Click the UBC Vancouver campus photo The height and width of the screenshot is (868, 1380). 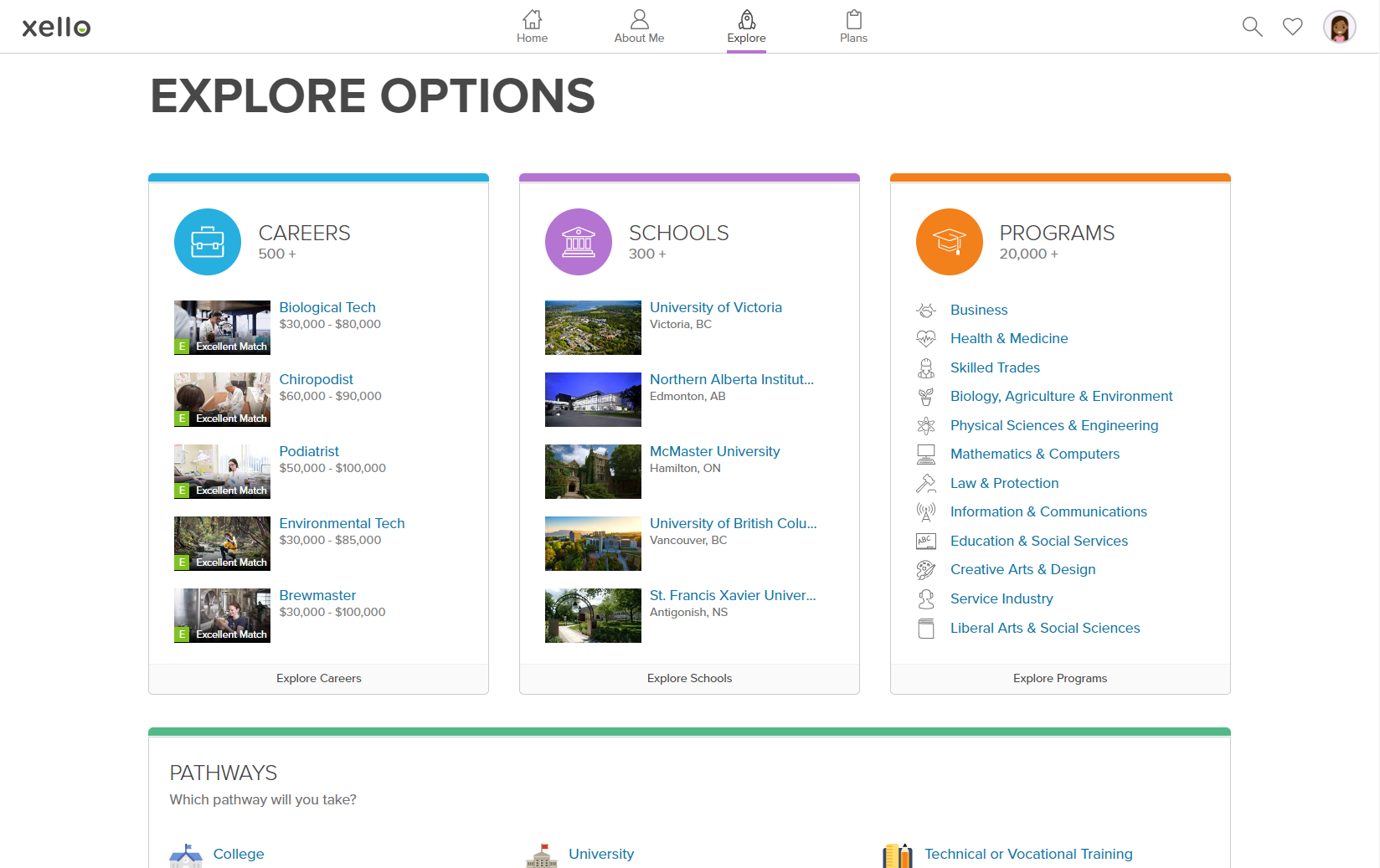coord(593,543)
